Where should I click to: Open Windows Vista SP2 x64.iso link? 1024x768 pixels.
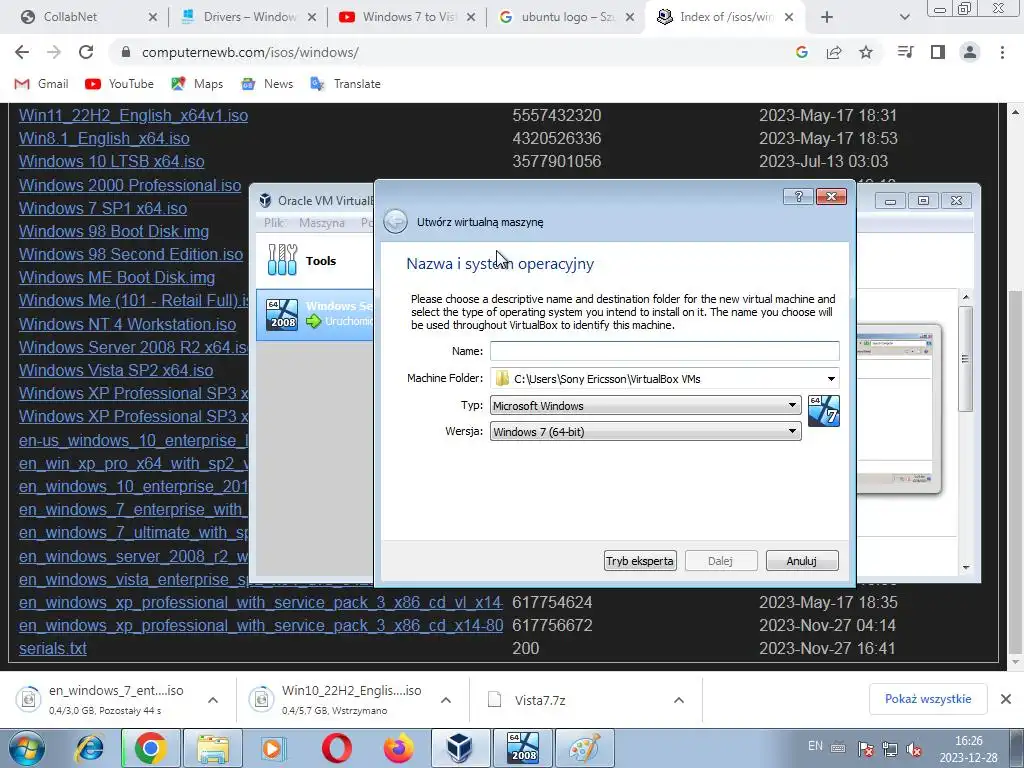(116, 370)
